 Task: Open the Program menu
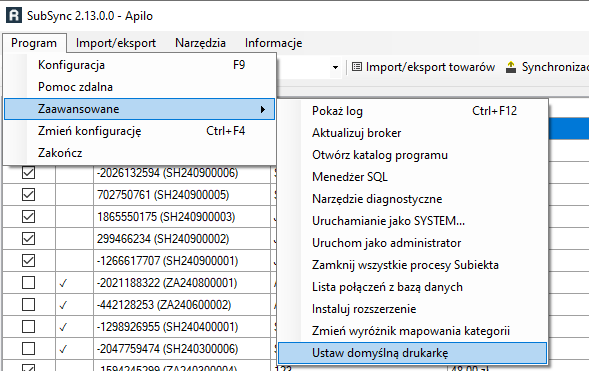(x=34, y=43)
